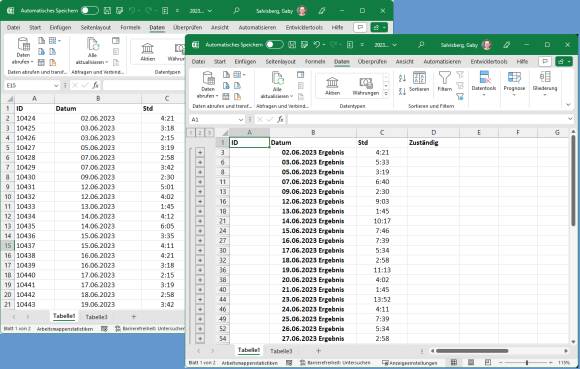Viewport: 580px width, 369px height.
Task: Expand the 14.06.2023 Ergebnis group
Action: 200,221
